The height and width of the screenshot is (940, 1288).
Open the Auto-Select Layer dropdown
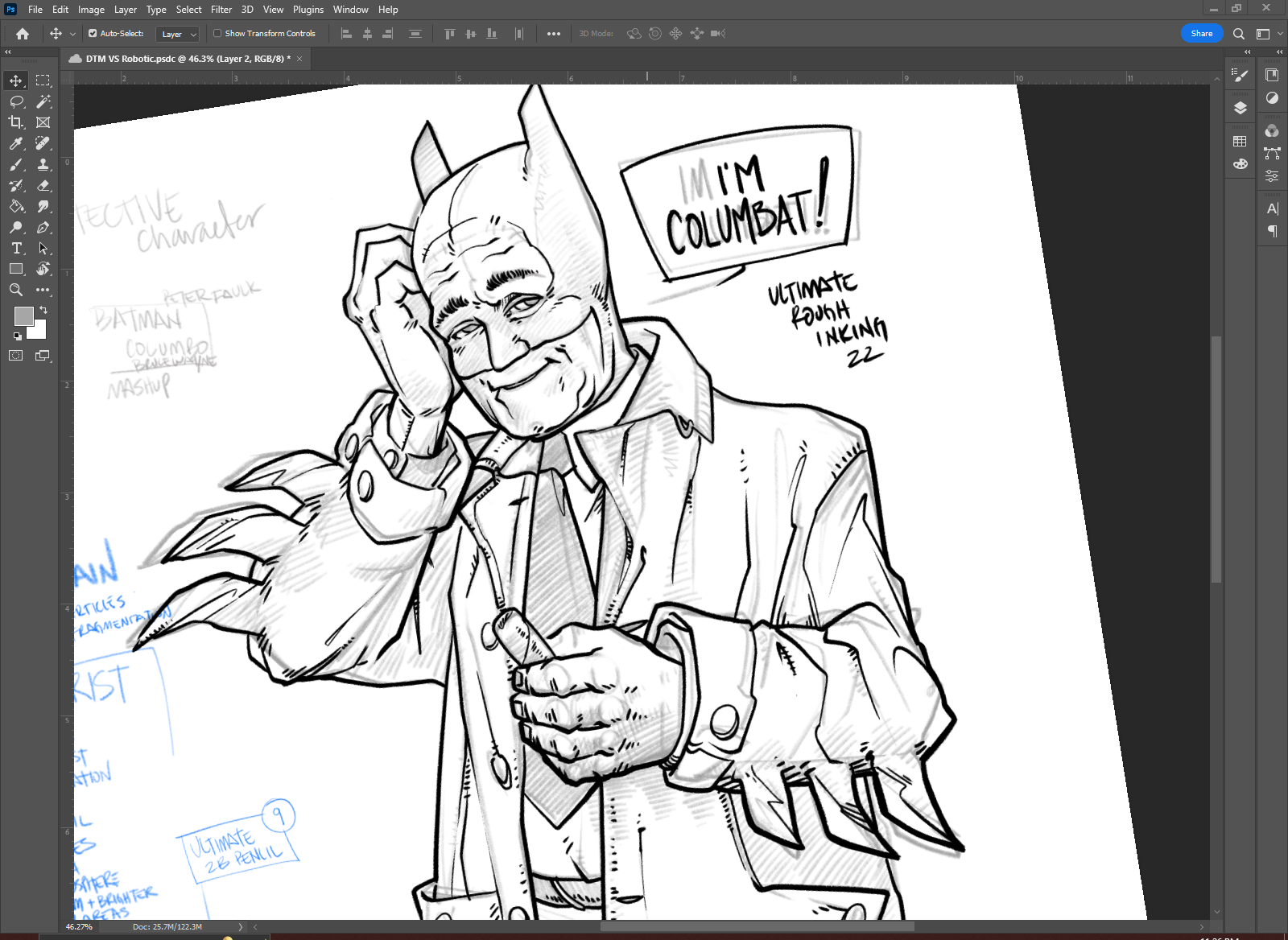[178, 34]
